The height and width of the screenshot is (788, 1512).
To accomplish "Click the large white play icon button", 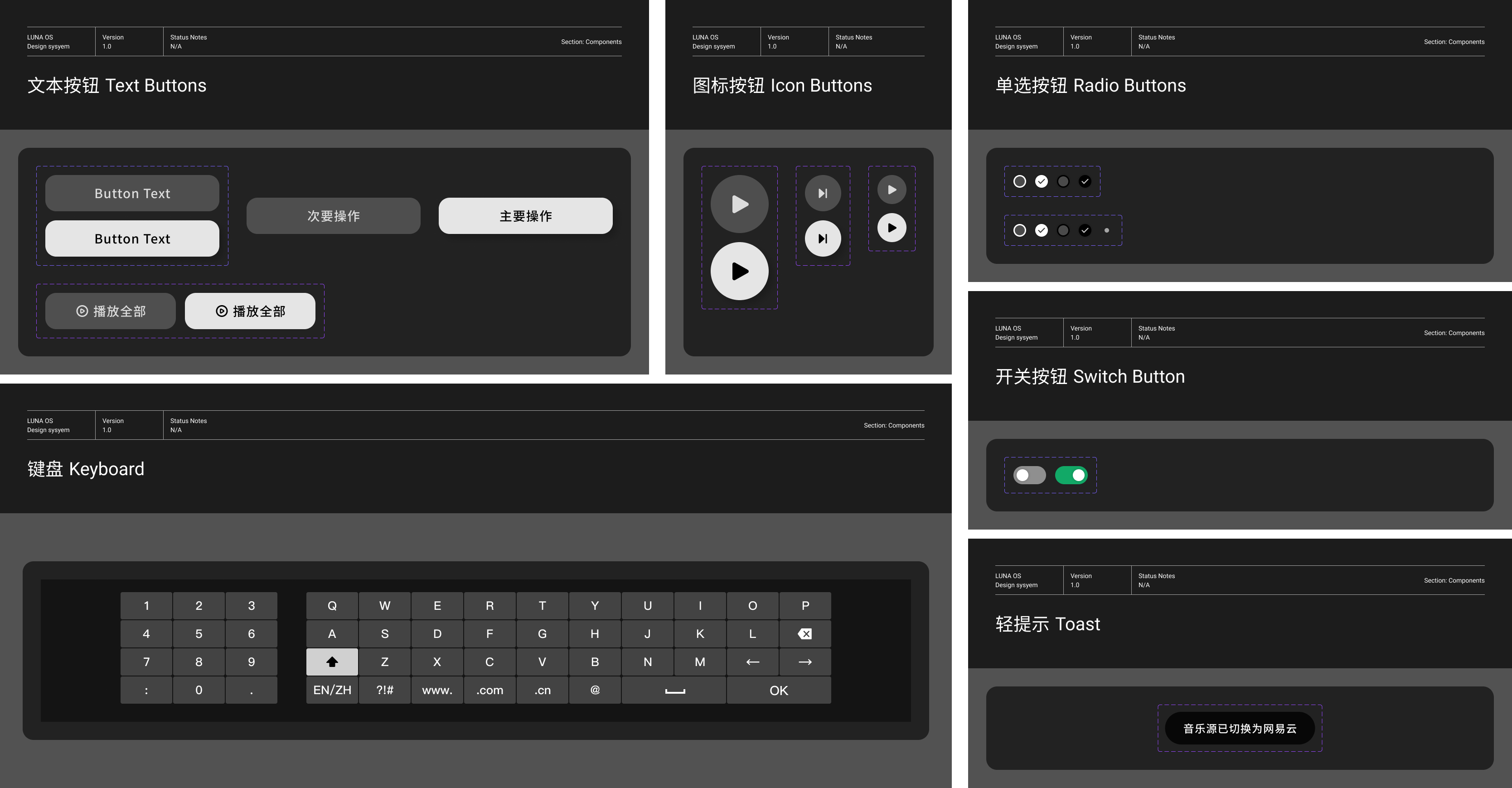I will 739,271.
